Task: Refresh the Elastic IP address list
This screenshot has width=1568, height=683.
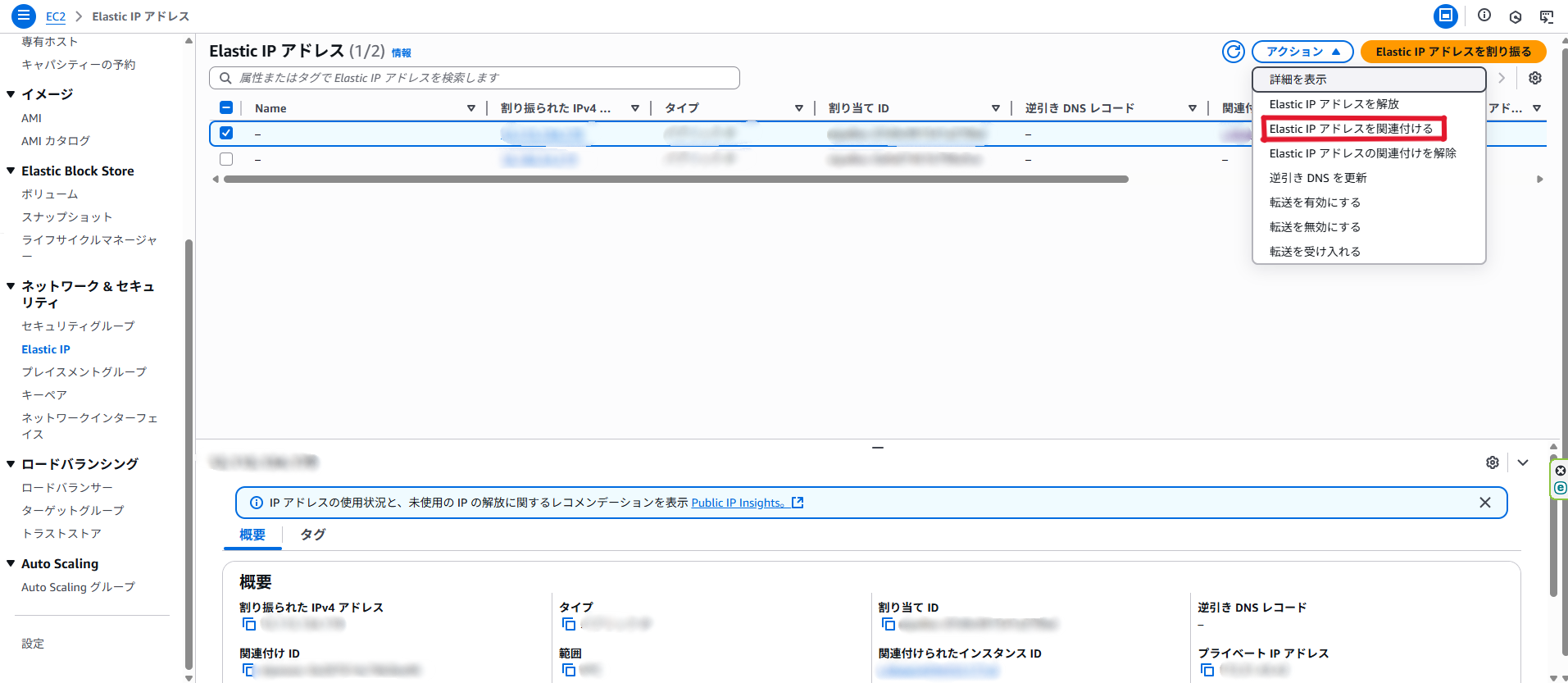Action: coord(1234,52)
